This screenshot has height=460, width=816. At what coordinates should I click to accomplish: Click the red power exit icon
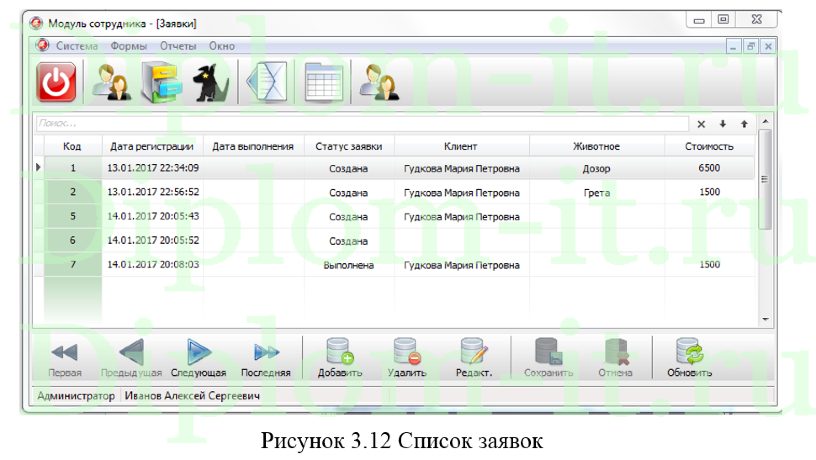(x=56, y=82)
